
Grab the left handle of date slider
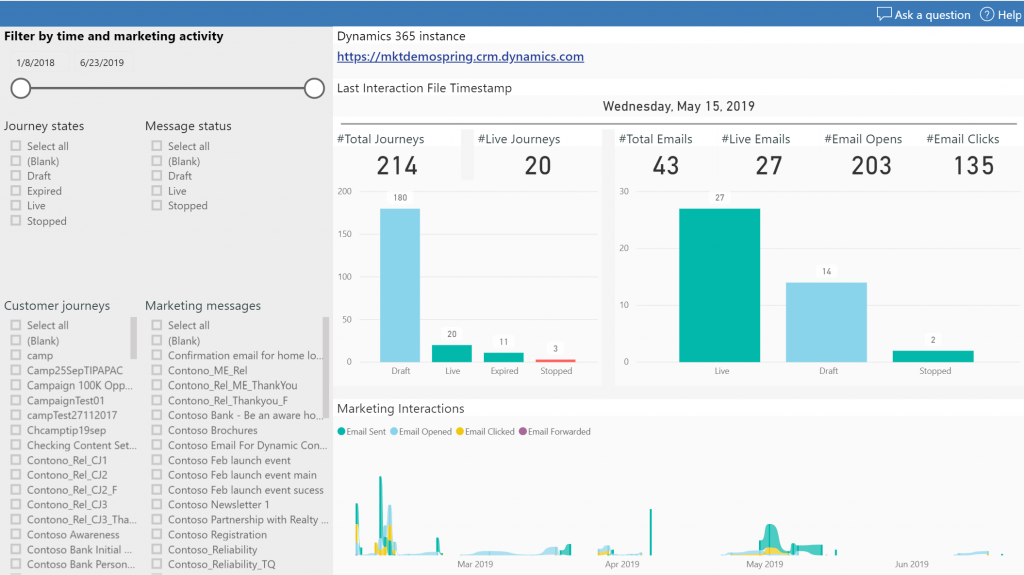(x=21, y=88)
